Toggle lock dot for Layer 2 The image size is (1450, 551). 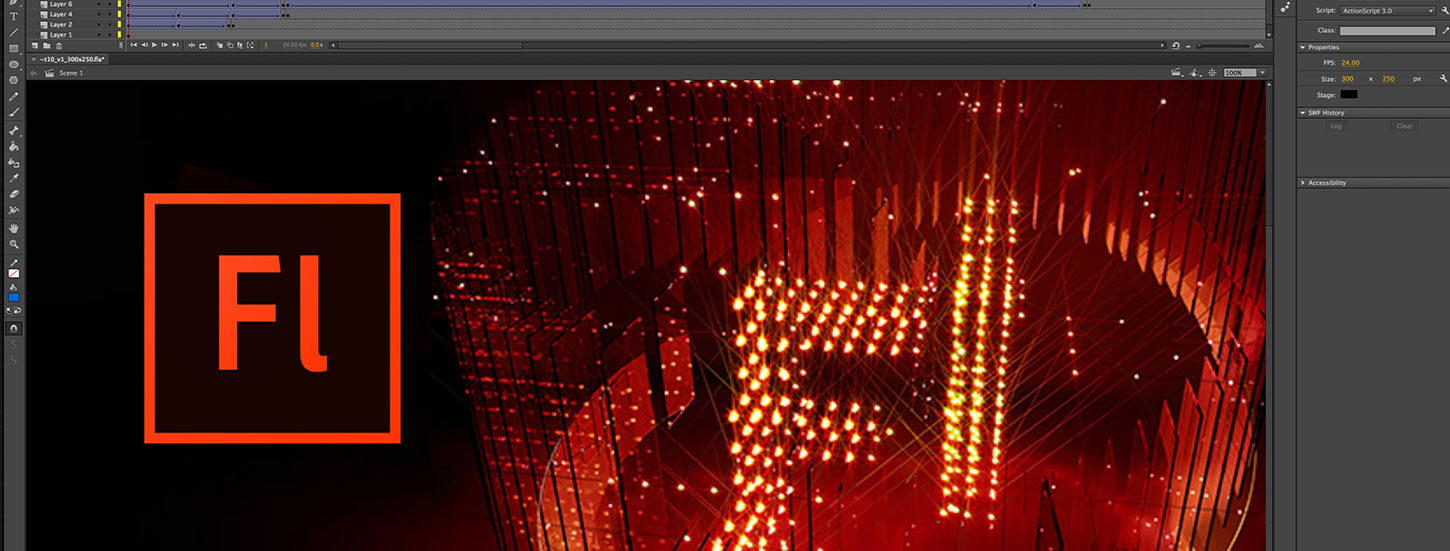pos(110,24)
